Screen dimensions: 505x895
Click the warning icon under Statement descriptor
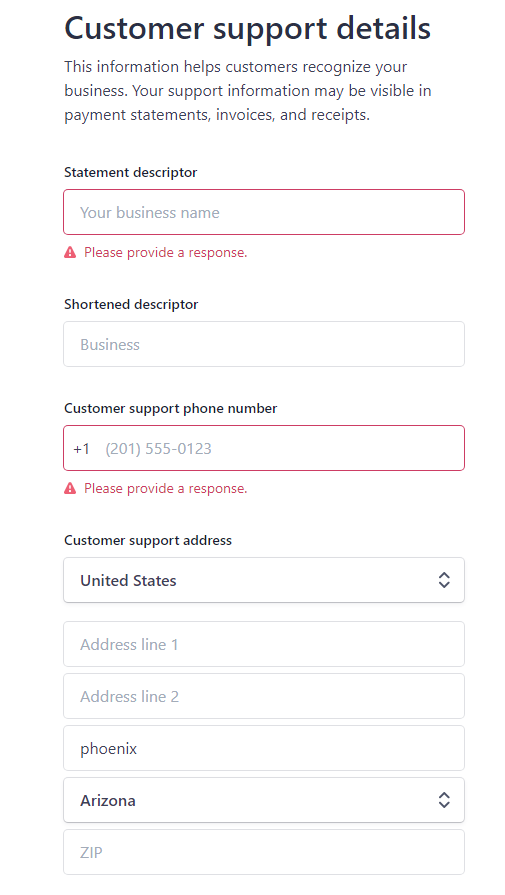click(x=70, y=252)
